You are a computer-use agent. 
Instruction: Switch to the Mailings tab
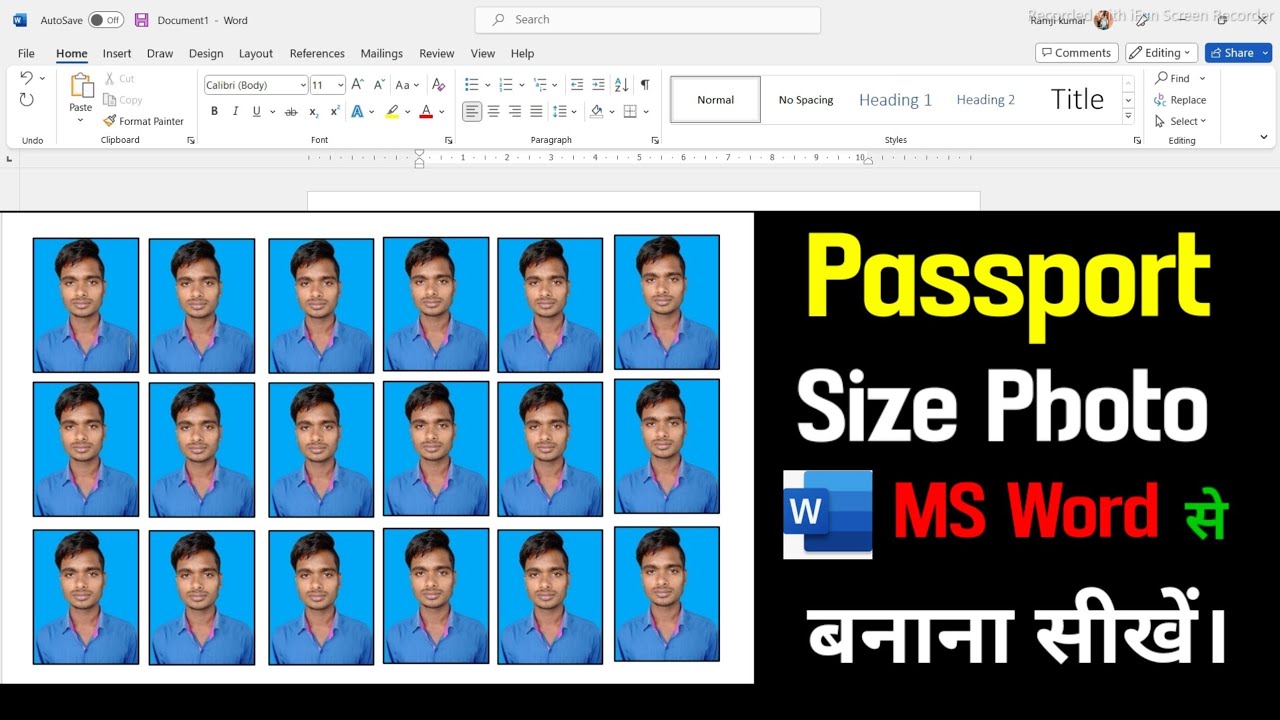tap(382, 53)
